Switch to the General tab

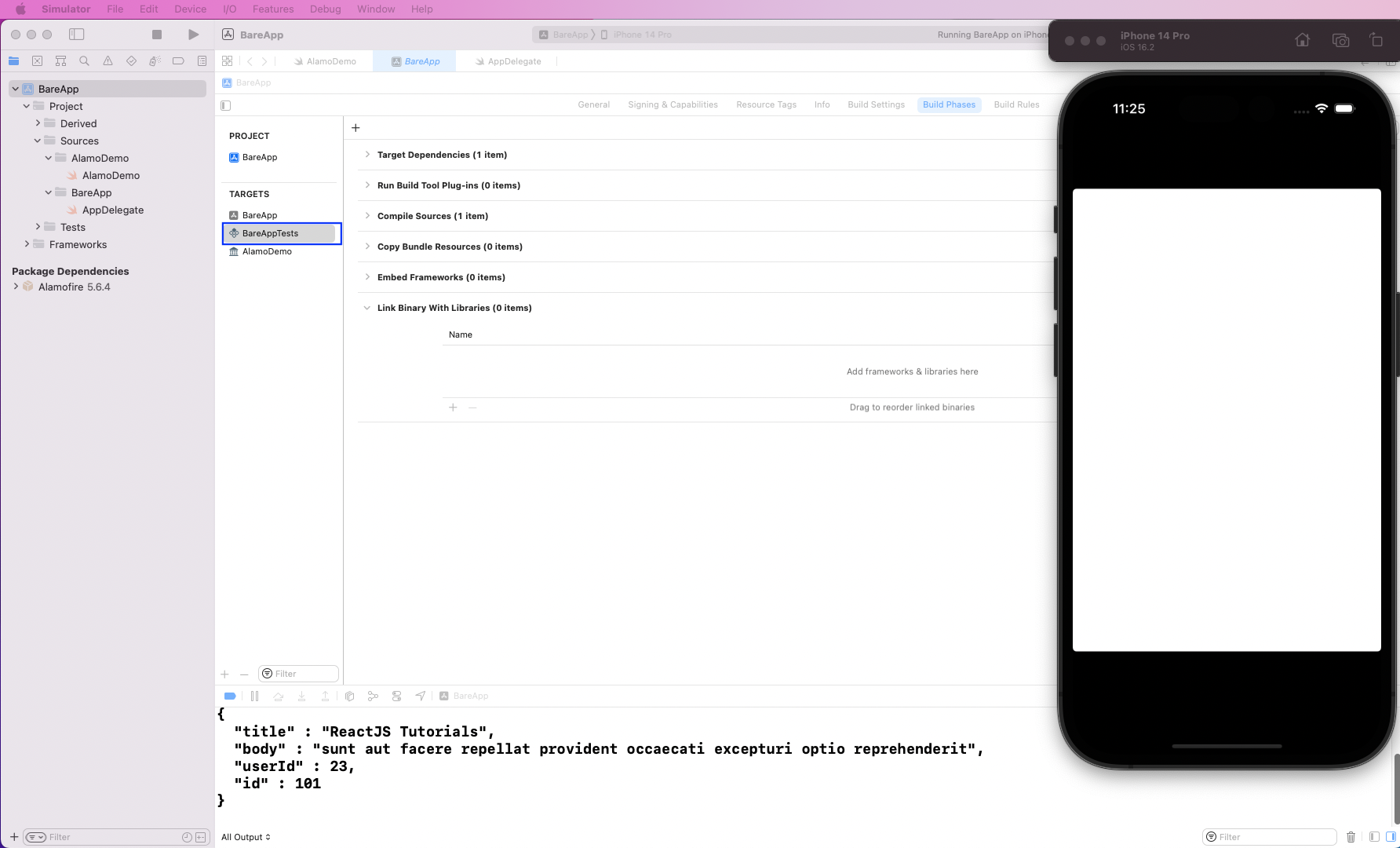(x=593, y=104)
